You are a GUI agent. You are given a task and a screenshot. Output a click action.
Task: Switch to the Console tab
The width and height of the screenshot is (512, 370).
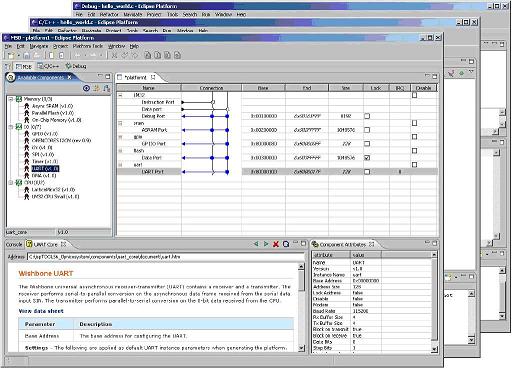pyautogui.click(x=14, y=244)
